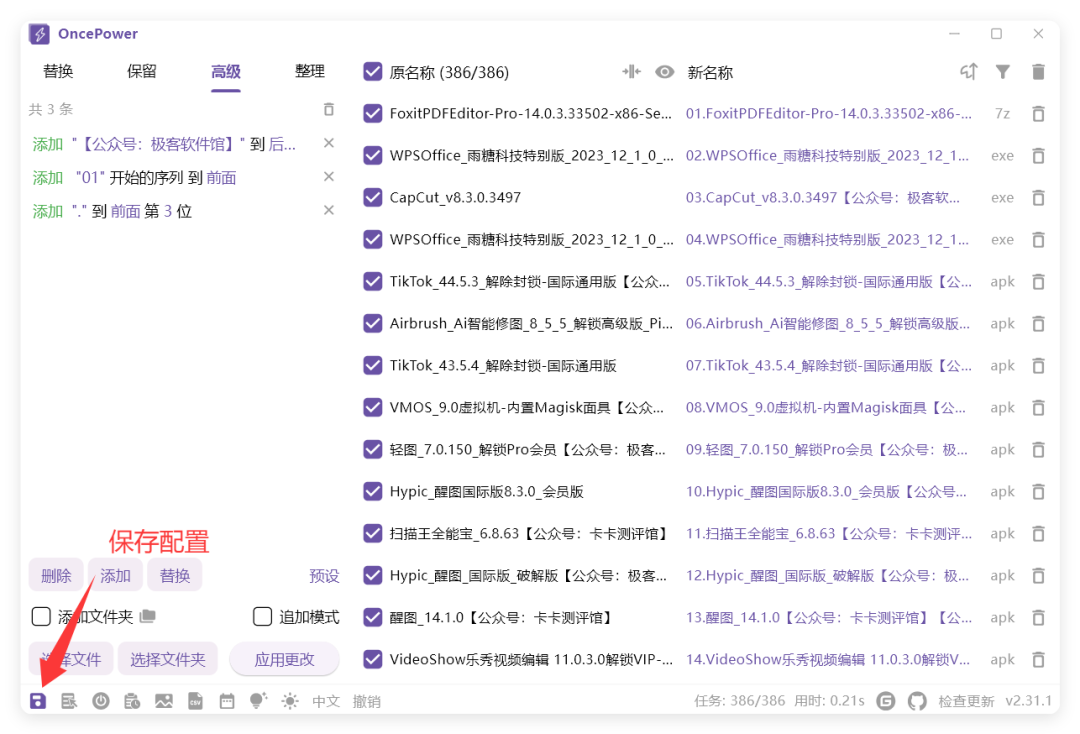Delete the CapCut_v8.3.0.3497 row via trash icon
This screenshot has height=734, width=1080.
coord(1039,198)
